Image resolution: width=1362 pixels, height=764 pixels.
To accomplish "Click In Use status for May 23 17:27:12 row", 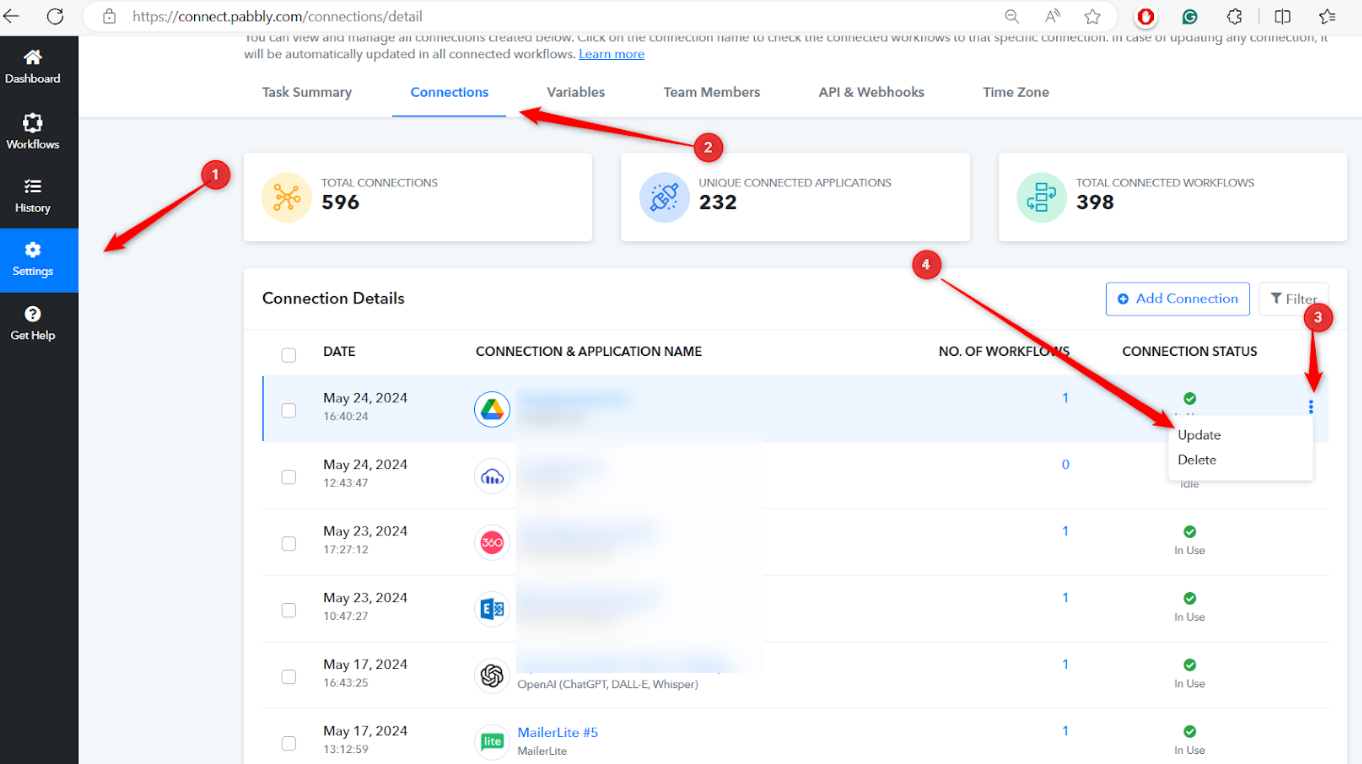I will coord(1189,551).
